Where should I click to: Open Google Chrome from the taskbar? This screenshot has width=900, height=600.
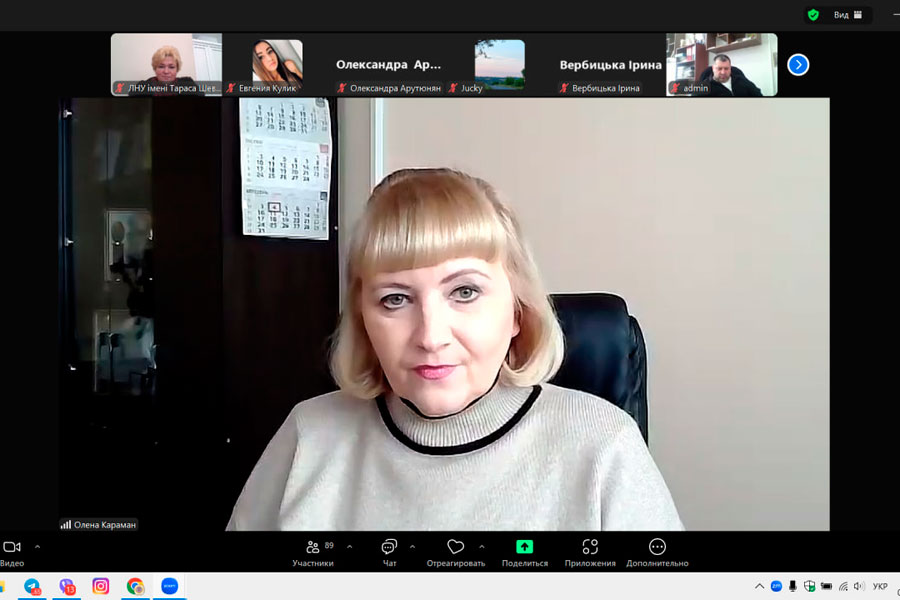[135, 586]
